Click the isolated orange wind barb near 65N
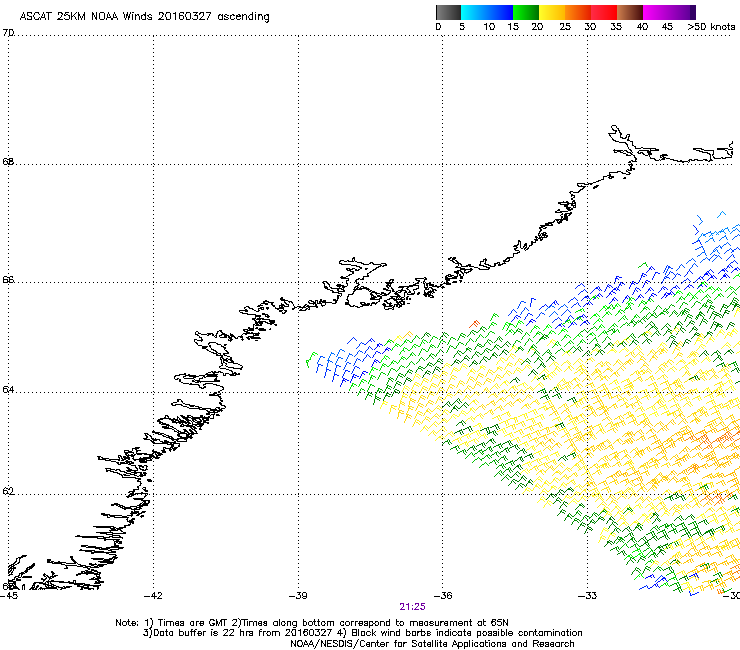This screenshot has width=740, height=650. 474,324
